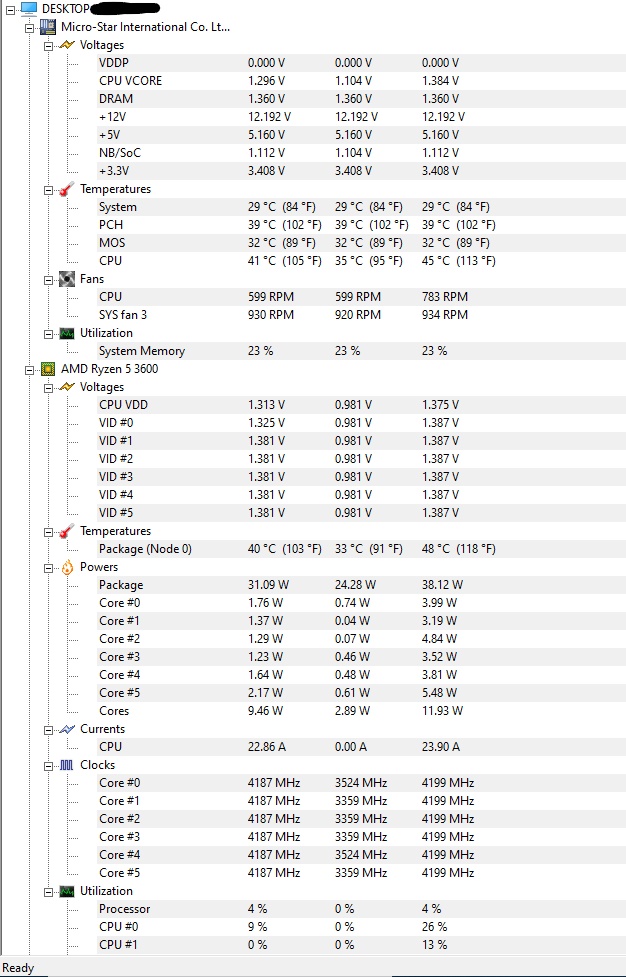The image size is (626, 977).
Task: Click the Temperatures thermometer icon under Micro-Star
Action: coord(65,189)
